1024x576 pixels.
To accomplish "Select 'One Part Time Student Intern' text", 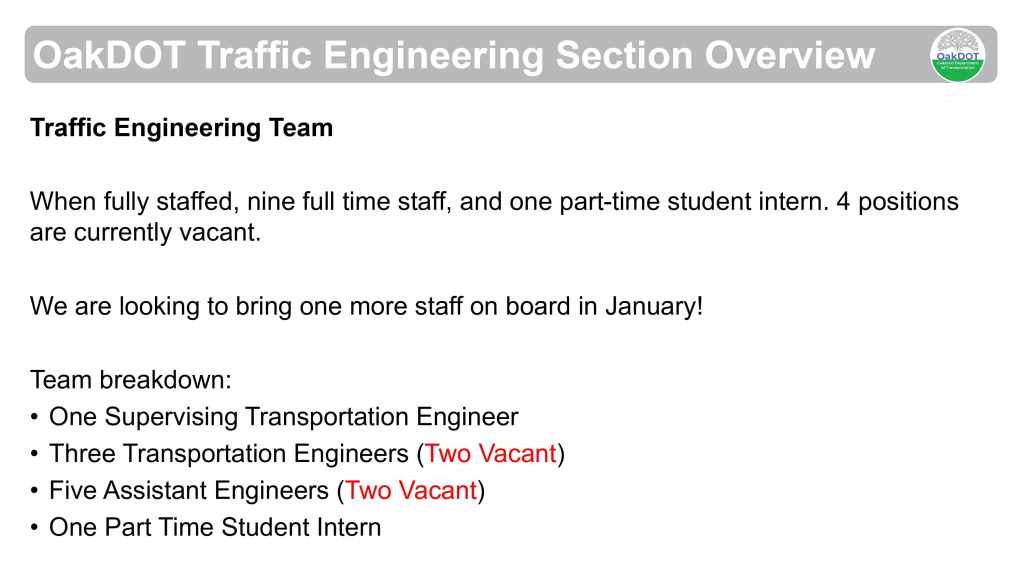I will tap(215, 527).
